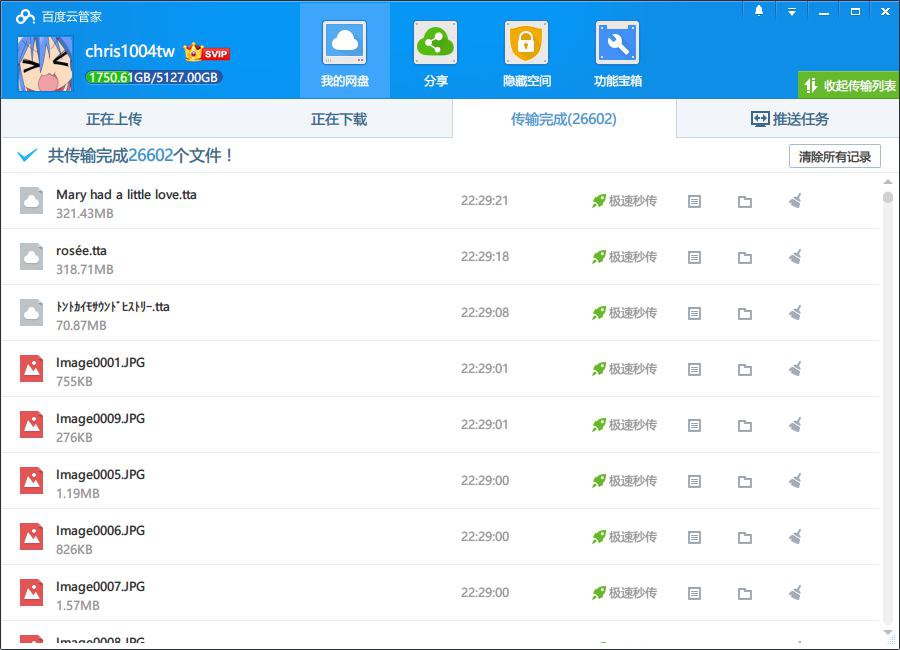Click 清除所有记录 button
This screenshot has height=650, width=900.
[834, 157]
